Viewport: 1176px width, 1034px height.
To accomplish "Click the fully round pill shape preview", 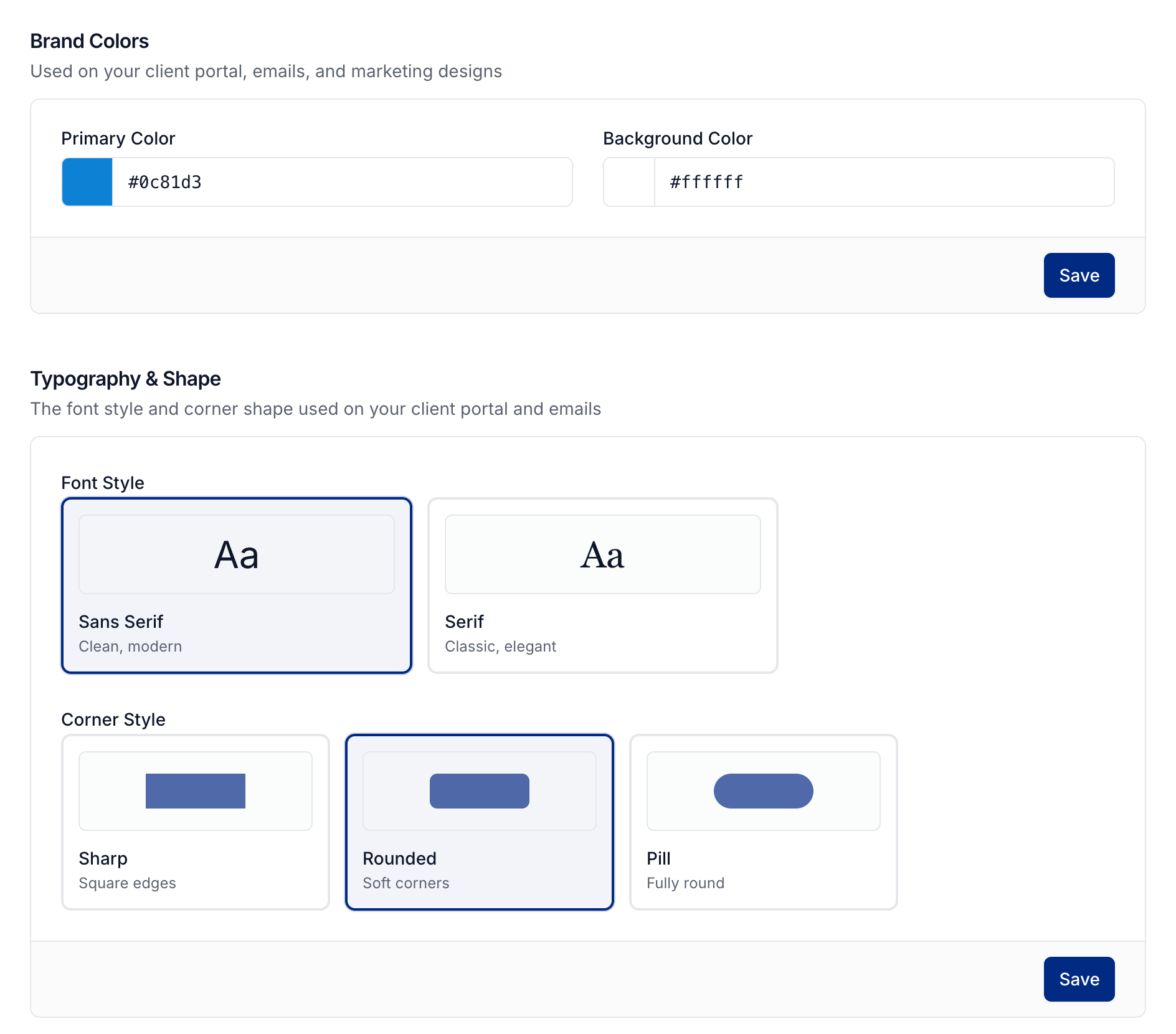I will coord(764,791).
